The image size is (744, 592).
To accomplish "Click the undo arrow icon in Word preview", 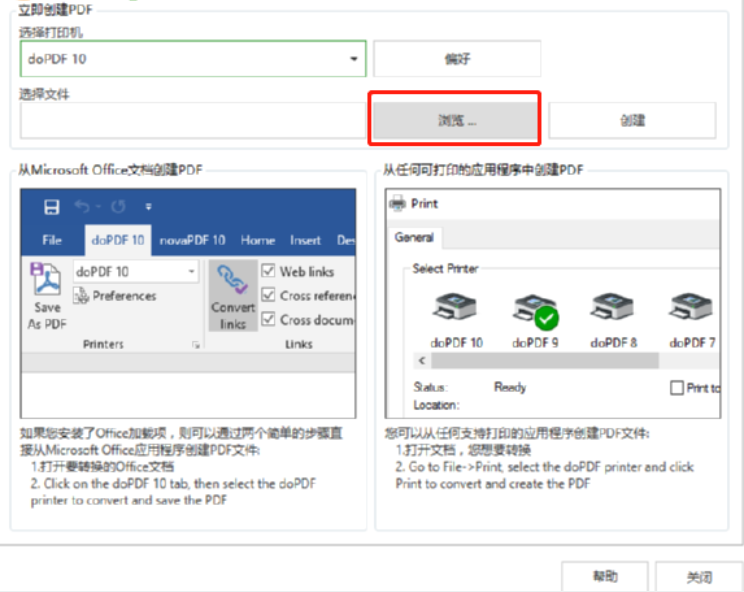I will tap(83, 207).
